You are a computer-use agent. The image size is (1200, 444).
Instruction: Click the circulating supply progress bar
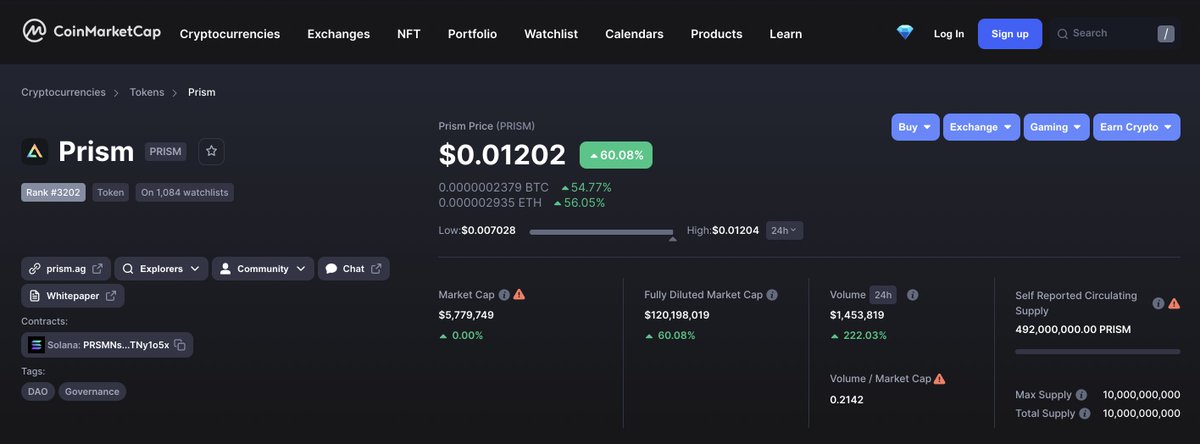coord(1097,352)
